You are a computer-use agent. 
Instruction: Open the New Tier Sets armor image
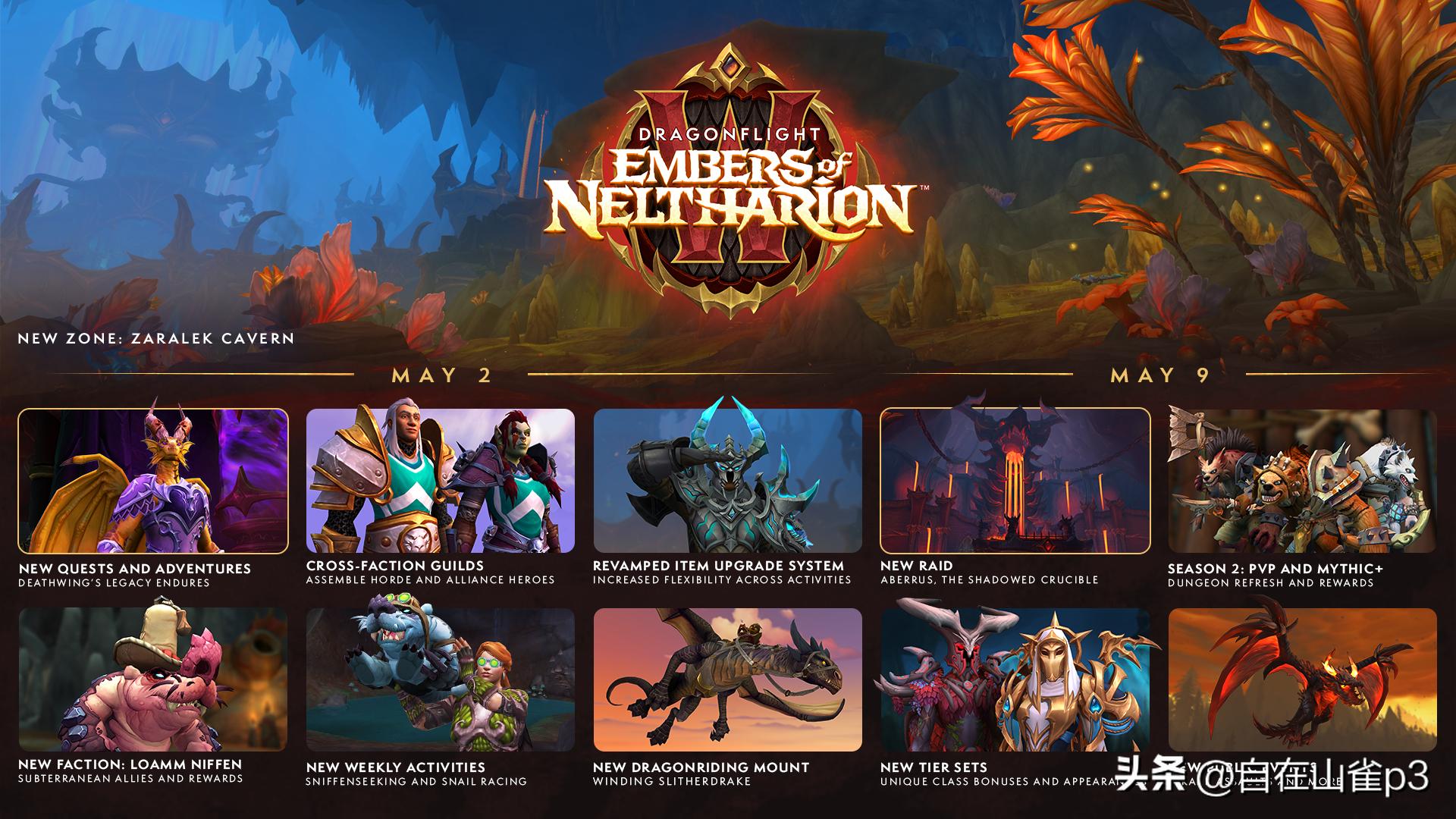tap(1015, 679)
